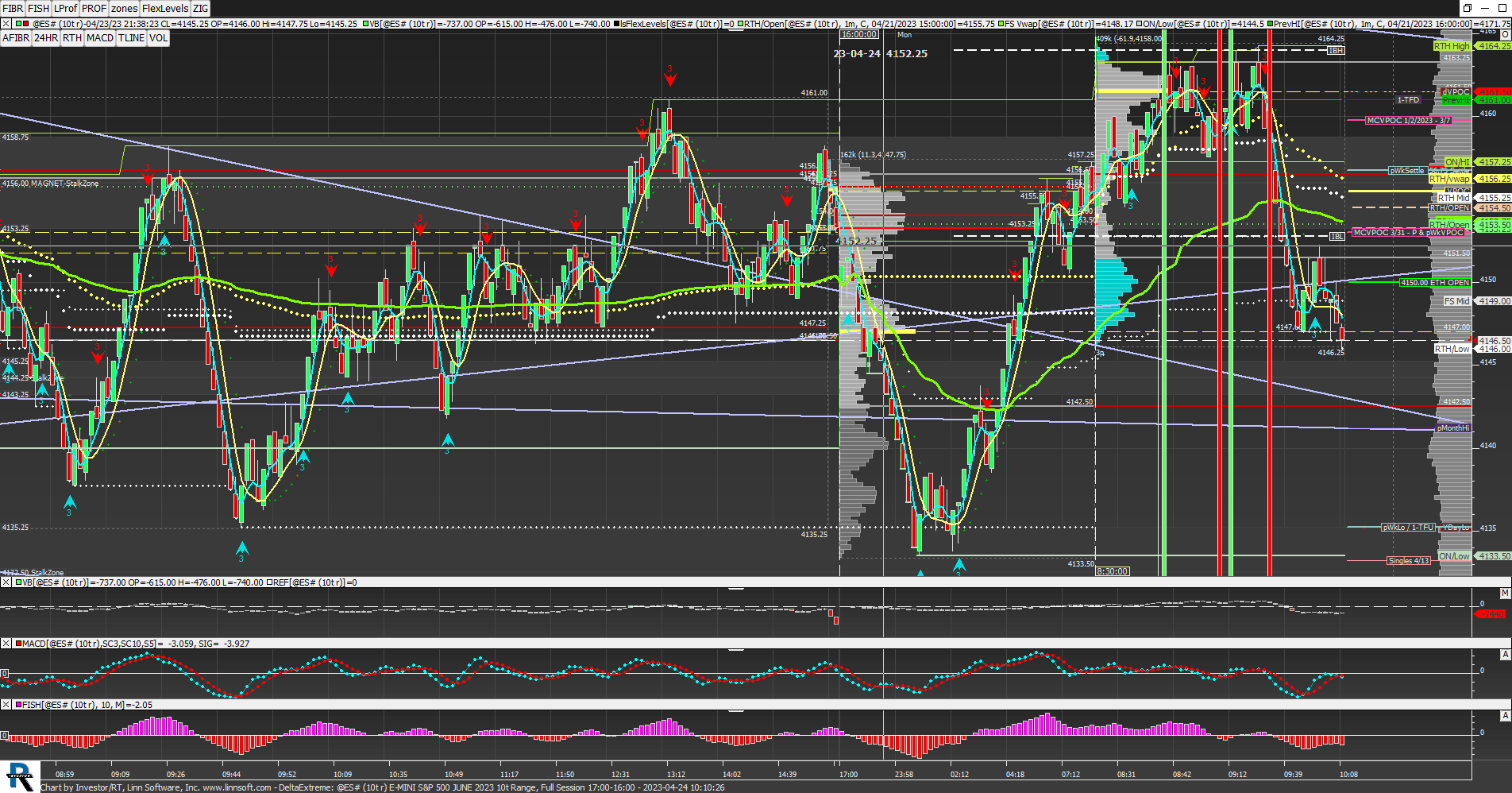The width and height of the screenshot is (1512, 793).
Task: Click the RTH/Open legend square
Action: [x=740, y=24]
